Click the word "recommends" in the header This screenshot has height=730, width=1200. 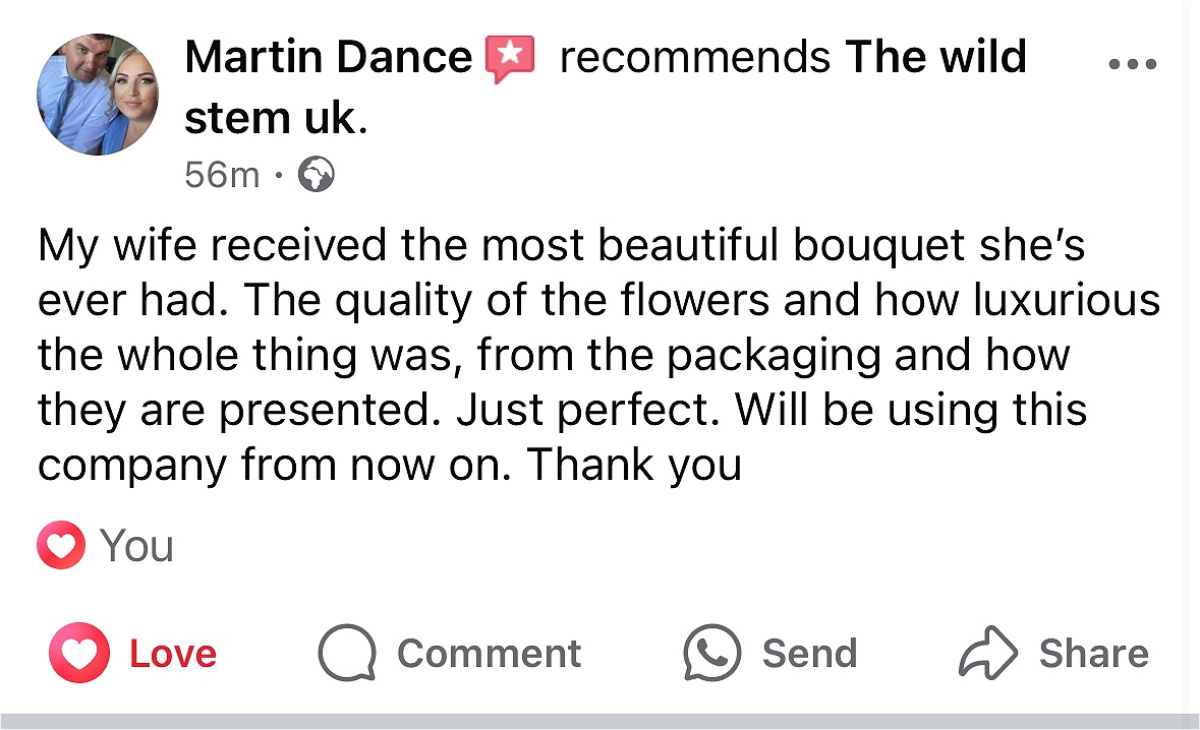click(x=695, y=58)
